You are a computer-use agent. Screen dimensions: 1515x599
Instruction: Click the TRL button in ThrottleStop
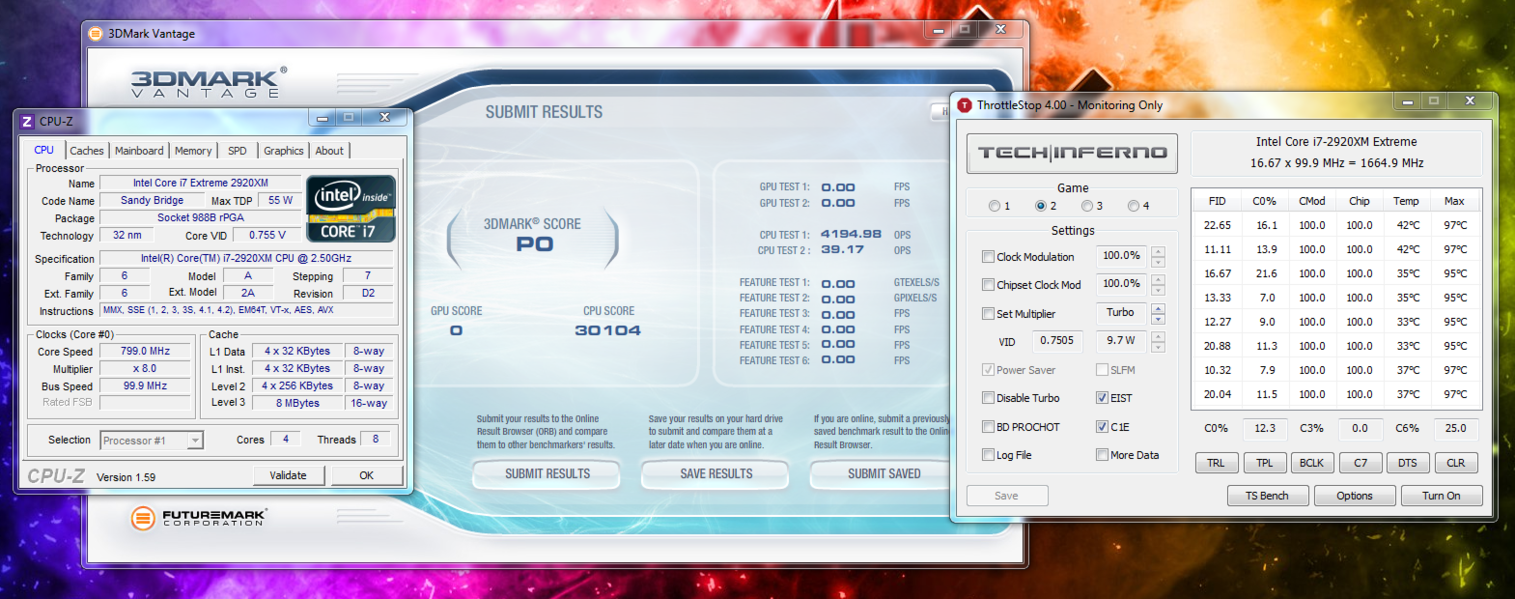click(x=1216, y=463)
